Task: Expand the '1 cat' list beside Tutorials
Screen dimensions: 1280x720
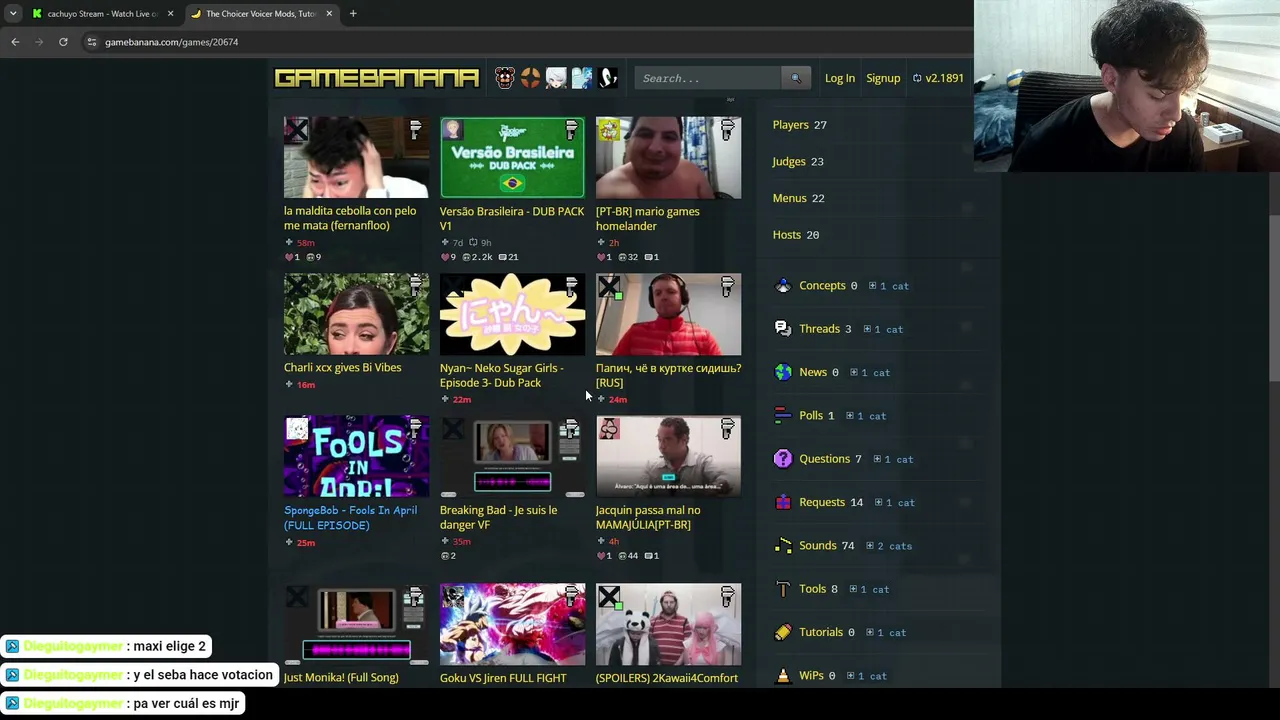Action: click(x=885, y=633)
